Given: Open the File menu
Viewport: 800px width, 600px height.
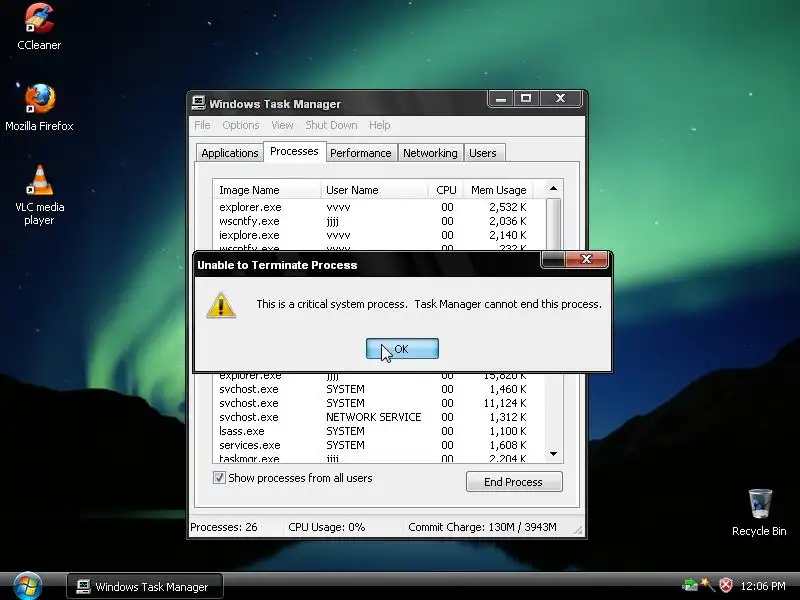Looking at the screenshot, I should point(202,125).
